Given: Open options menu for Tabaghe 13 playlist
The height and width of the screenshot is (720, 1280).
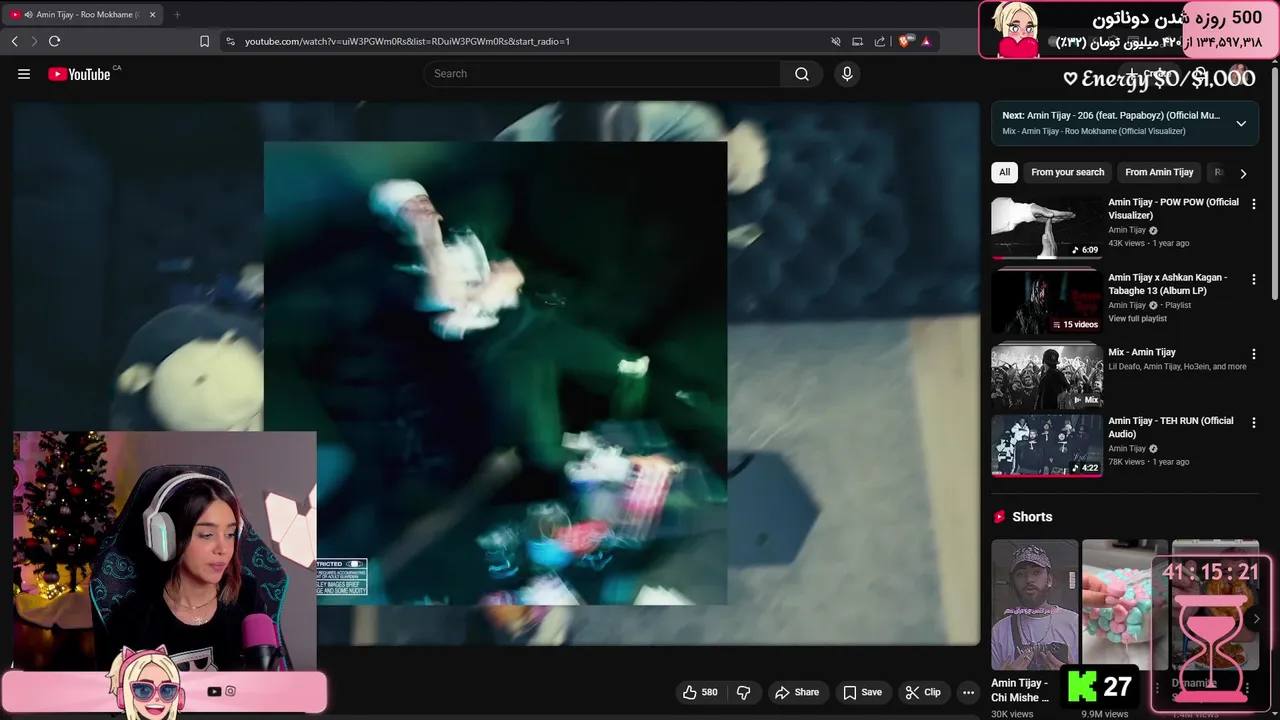Looking at the screenshot, I should pos(1254,279).
